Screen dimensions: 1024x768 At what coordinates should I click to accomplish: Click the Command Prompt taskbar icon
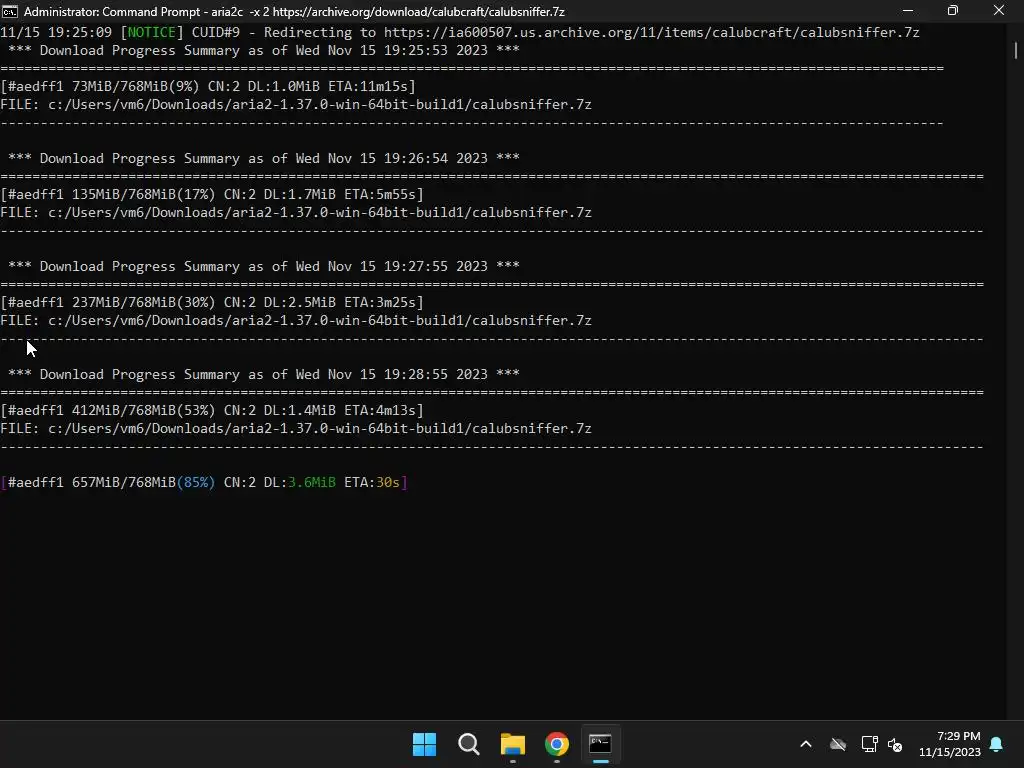pyautogui.click(x=600, y=744)
